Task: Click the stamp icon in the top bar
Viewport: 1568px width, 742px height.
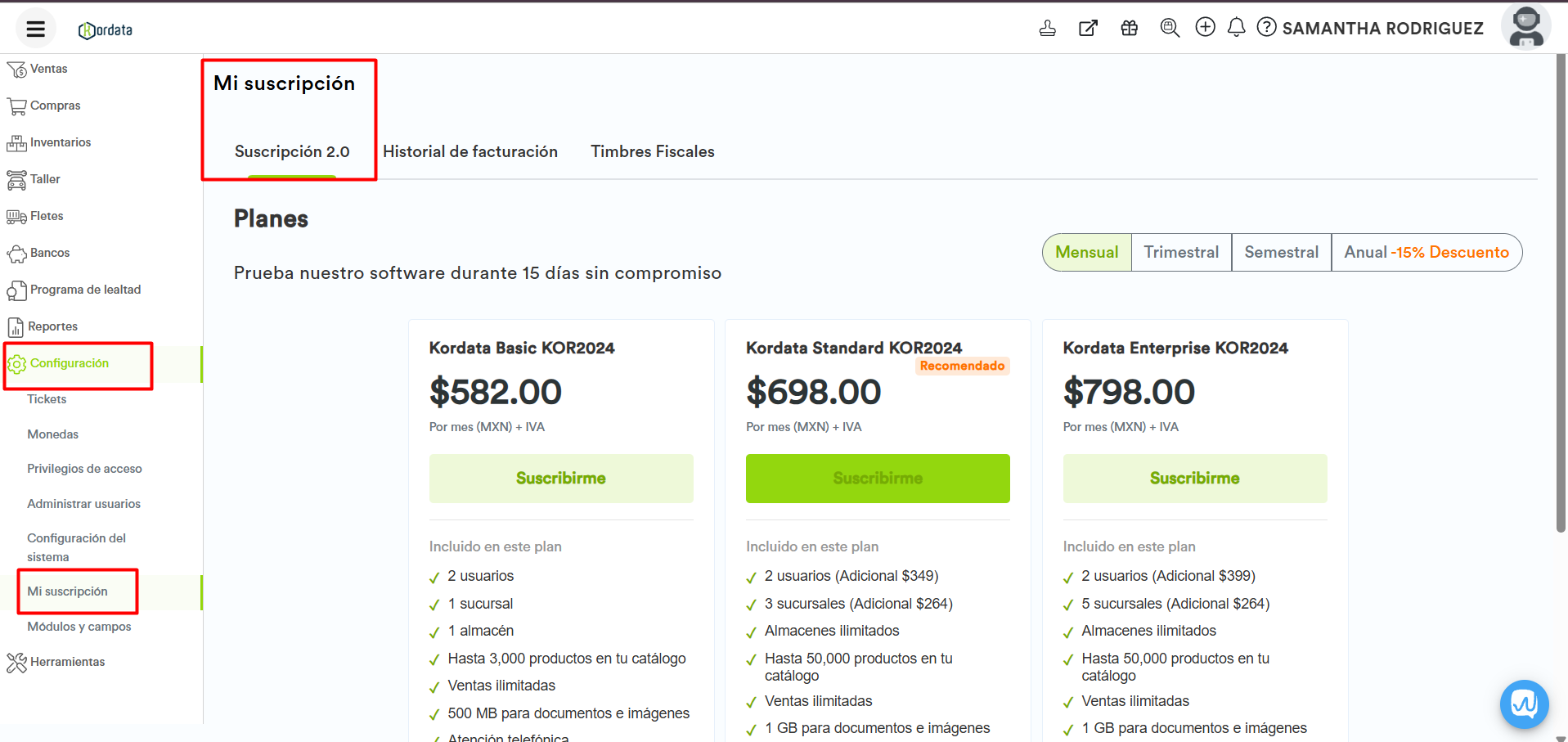Action: [x=1047, y=29]
